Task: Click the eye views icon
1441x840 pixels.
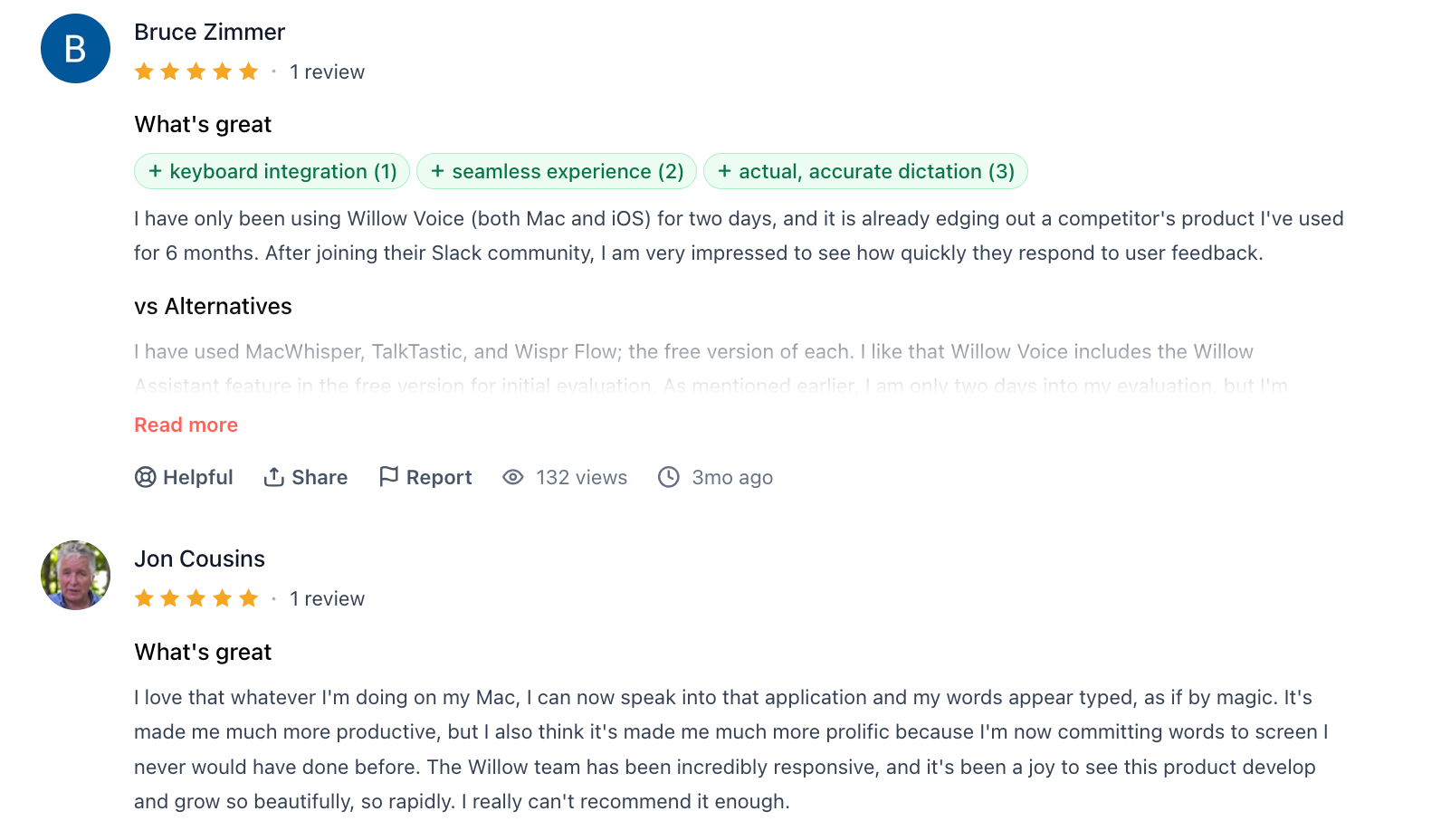Action: [513, 477]
